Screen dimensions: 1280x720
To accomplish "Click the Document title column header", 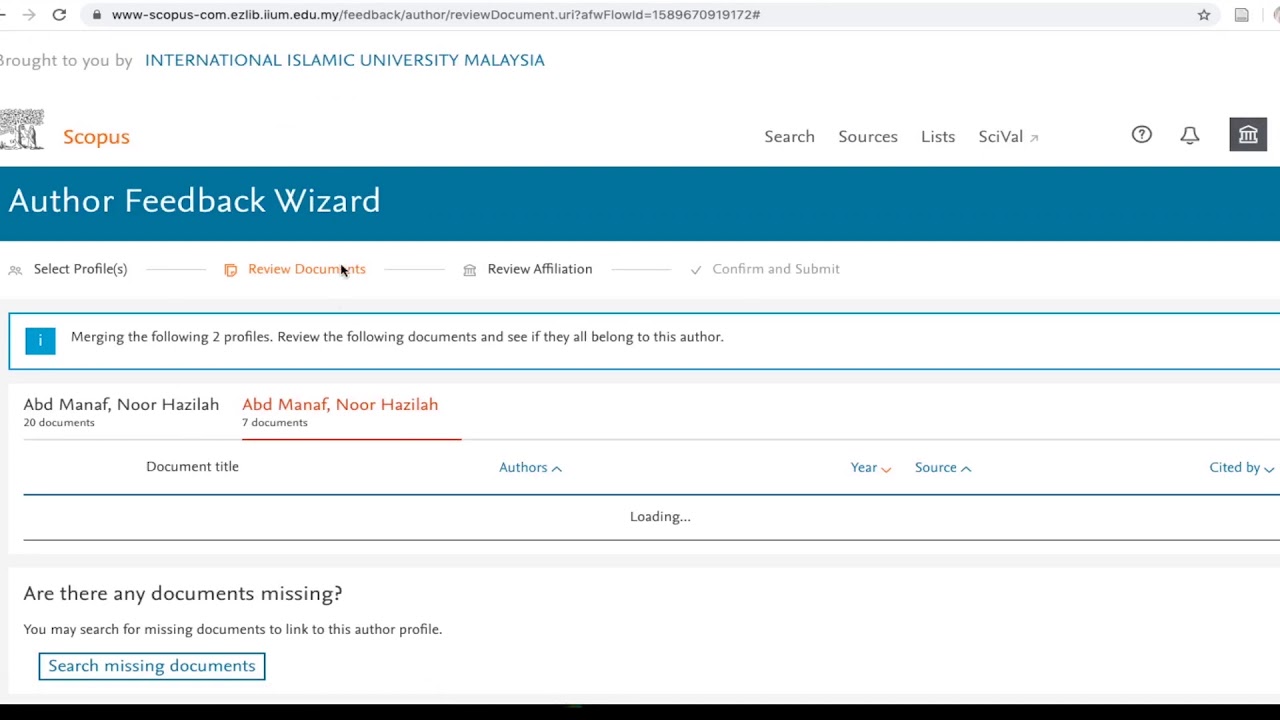I will pos(192,467).
